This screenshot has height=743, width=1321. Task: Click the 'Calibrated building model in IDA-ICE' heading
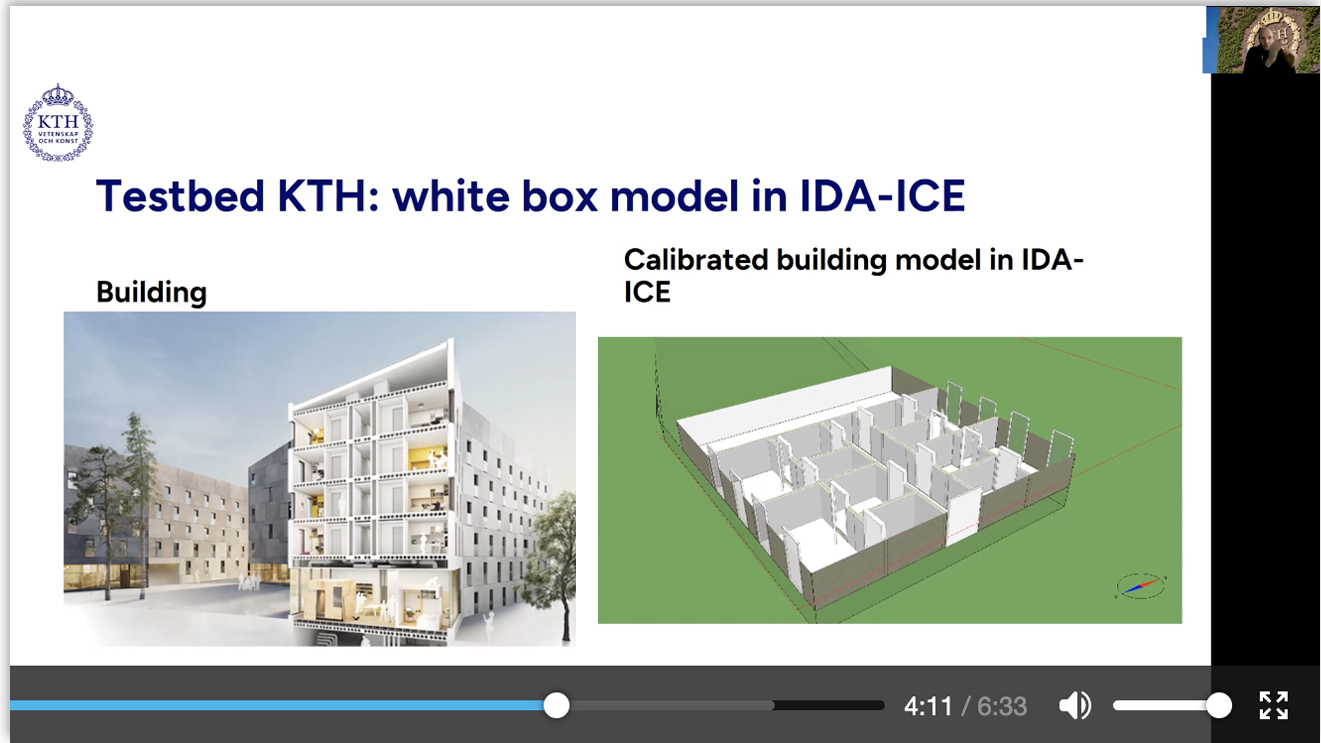854,275
